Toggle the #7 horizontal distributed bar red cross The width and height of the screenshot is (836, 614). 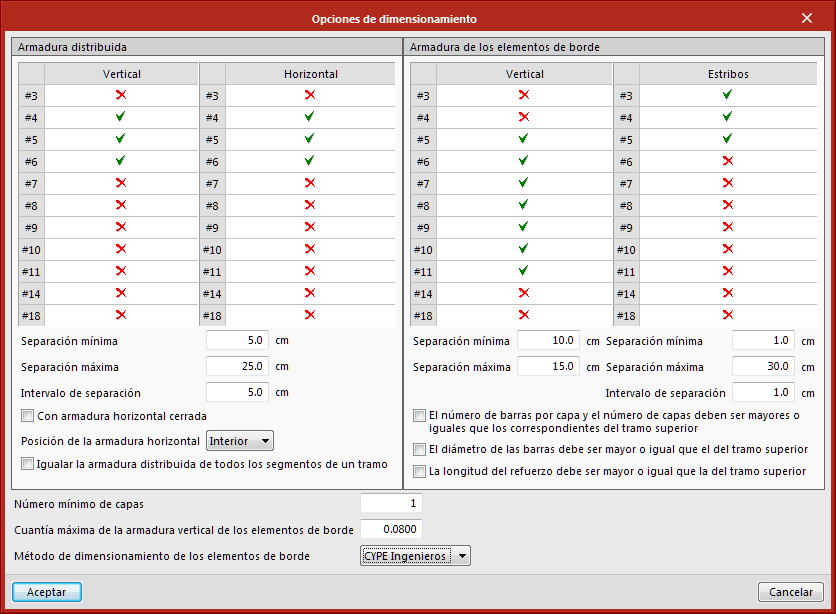(x=309, y=183)
